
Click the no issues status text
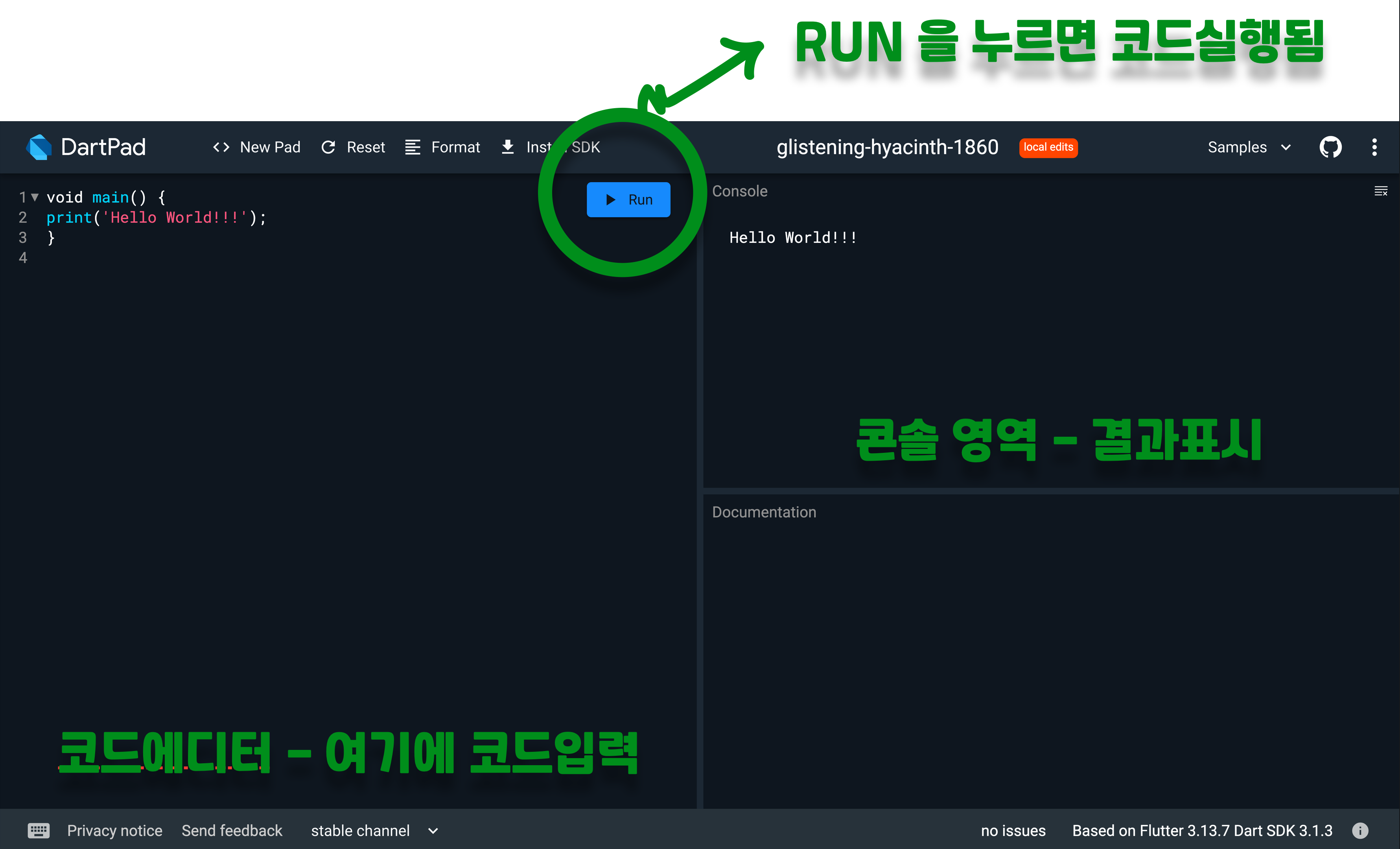(x=1013, y=830)
